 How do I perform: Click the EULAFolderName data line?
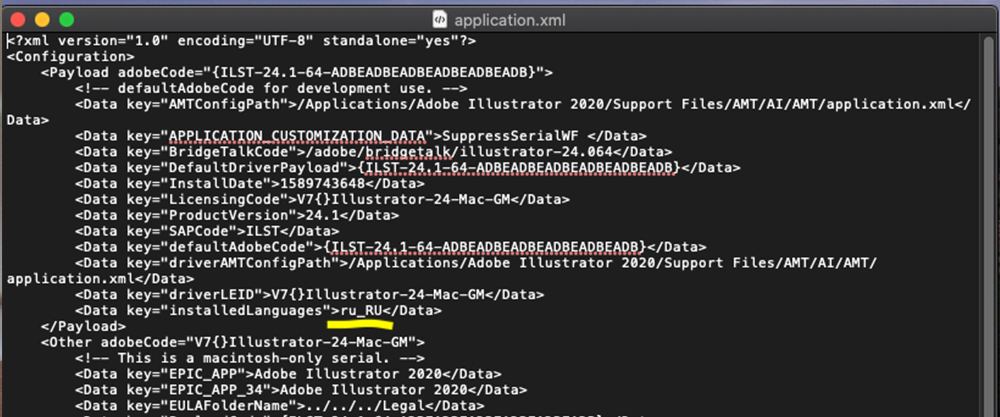pyautogui.click(x=280, y=406)
